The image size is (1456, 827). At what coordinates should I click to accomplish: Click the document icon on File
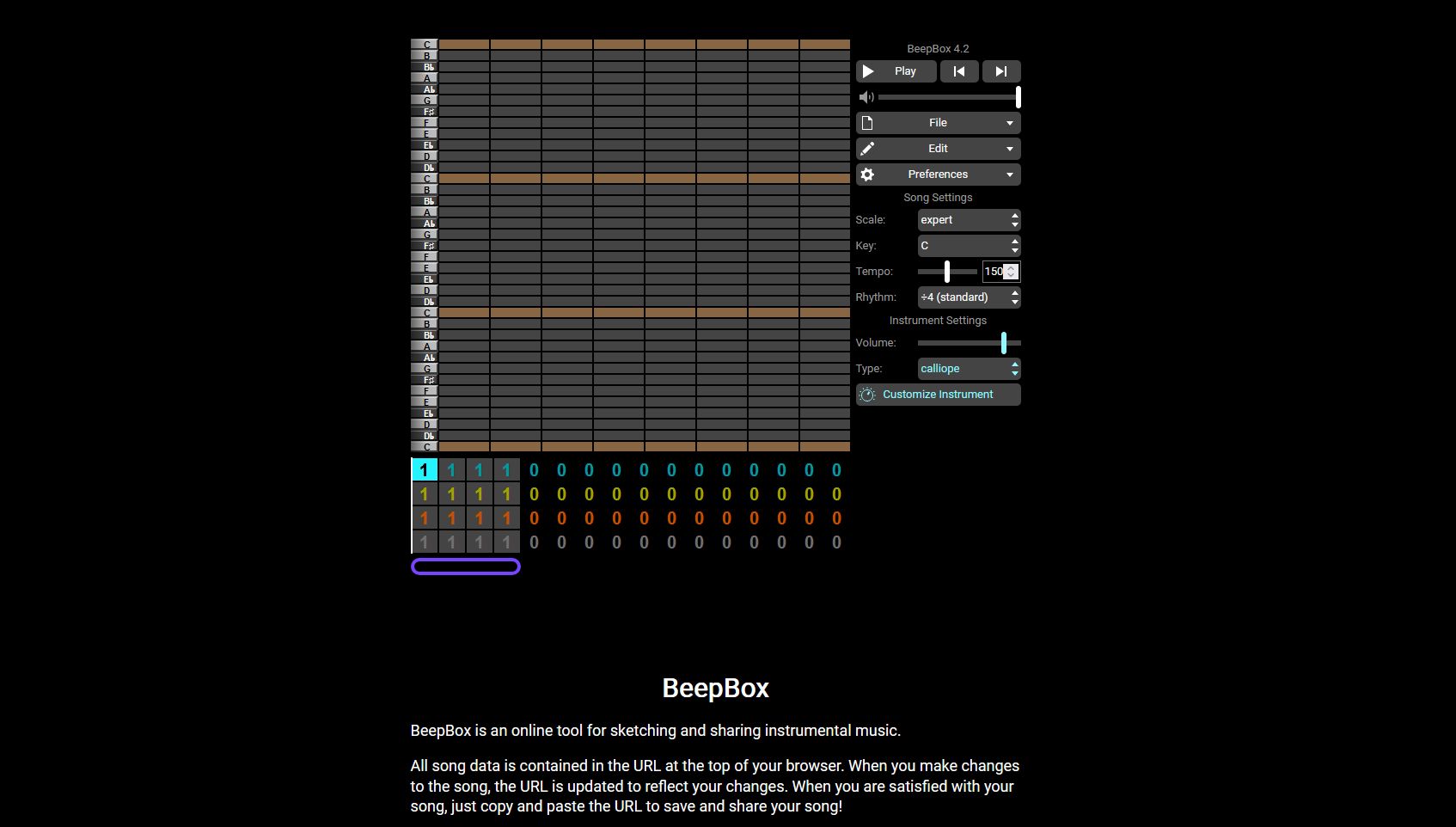[867, 123]
